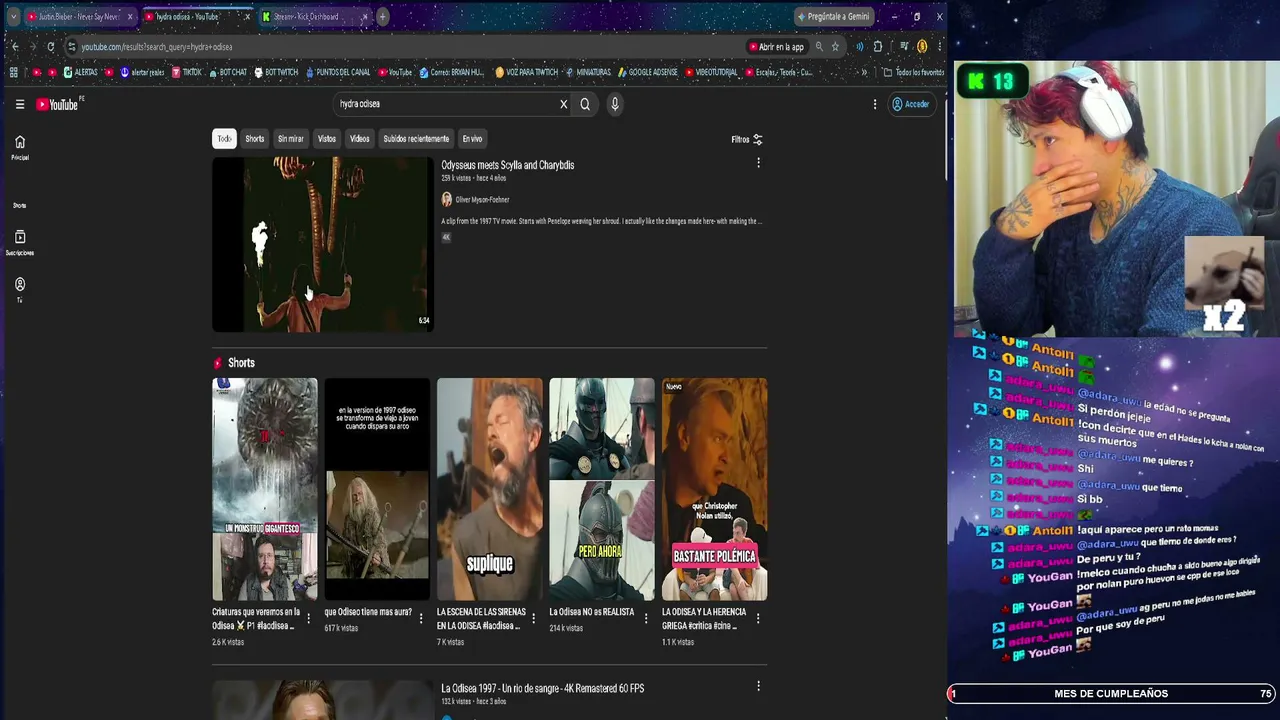Open options for que Odiseo tiene mas aura short
The image size is (1280, 720).
(421, 618)
